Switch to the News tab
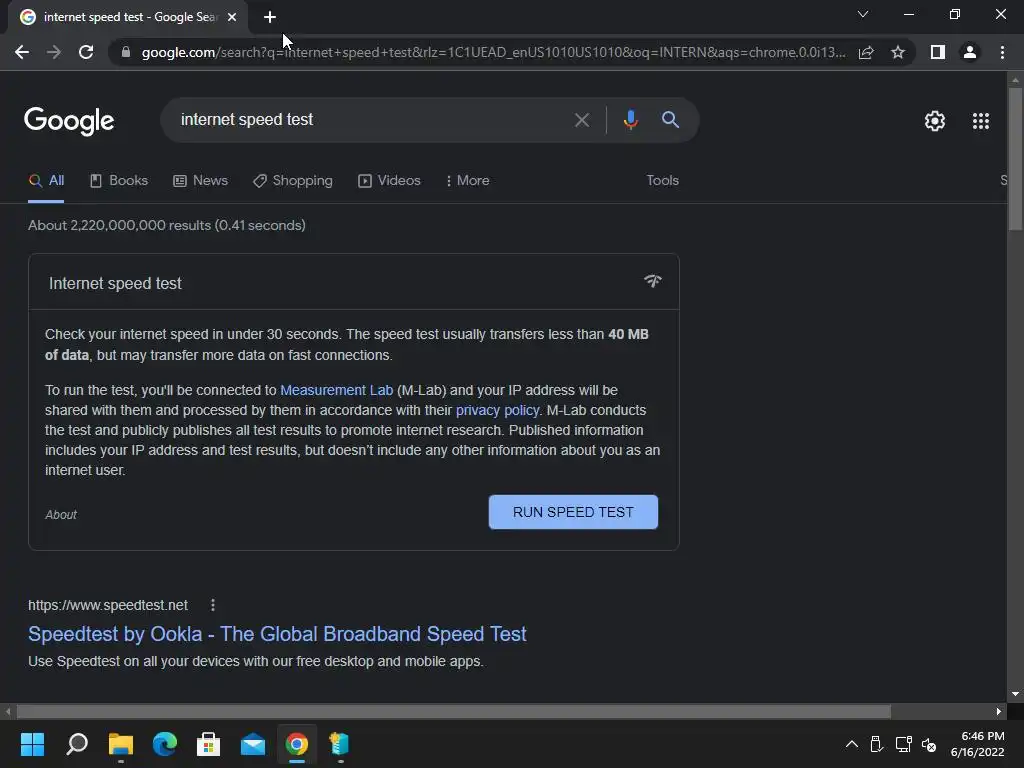1024x768 pixels. click(200, 181)
